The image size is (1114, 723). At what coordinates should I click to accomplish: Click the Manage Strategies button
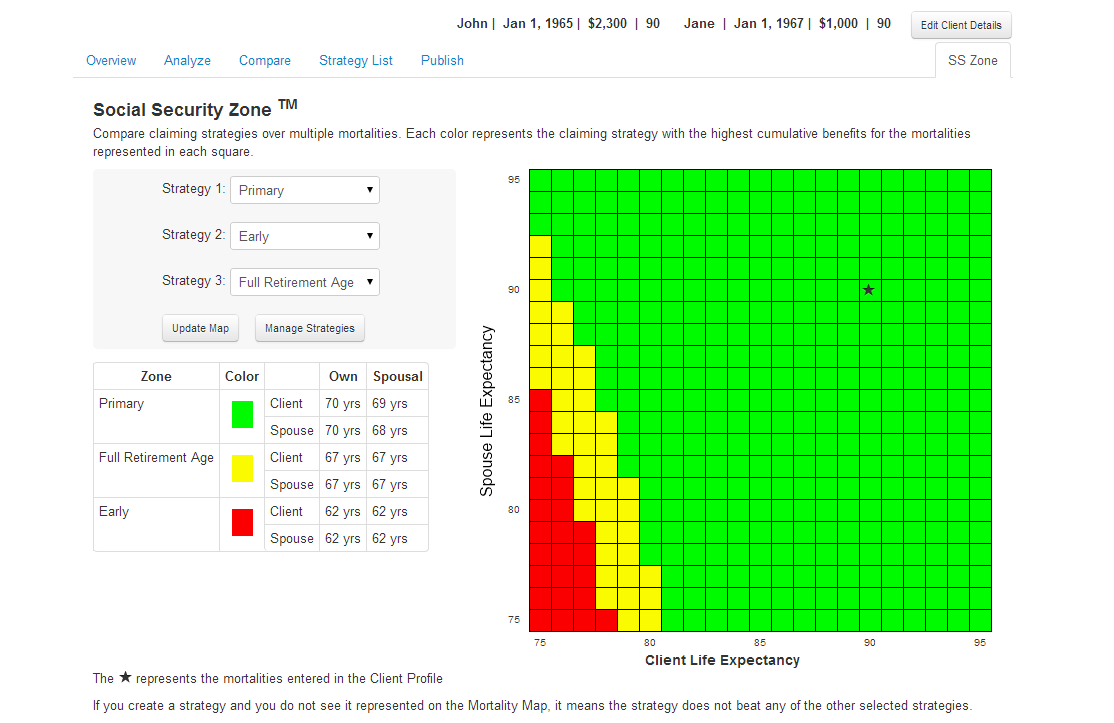tap(309, 328)
